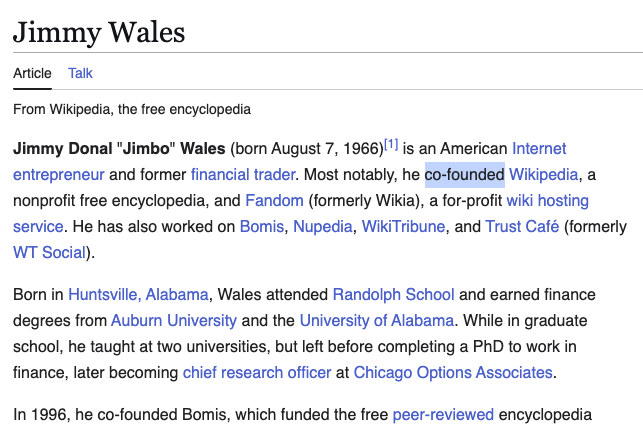Open the word 'Internet' link in first line

(539, 148)
